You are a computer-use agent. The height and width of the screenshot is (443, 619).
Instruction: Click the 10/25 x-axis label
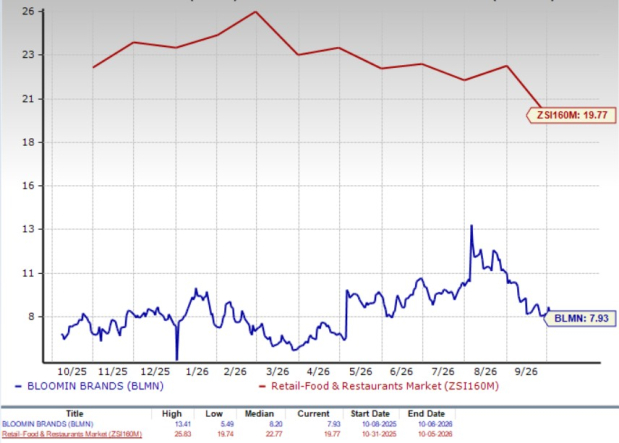72,372
